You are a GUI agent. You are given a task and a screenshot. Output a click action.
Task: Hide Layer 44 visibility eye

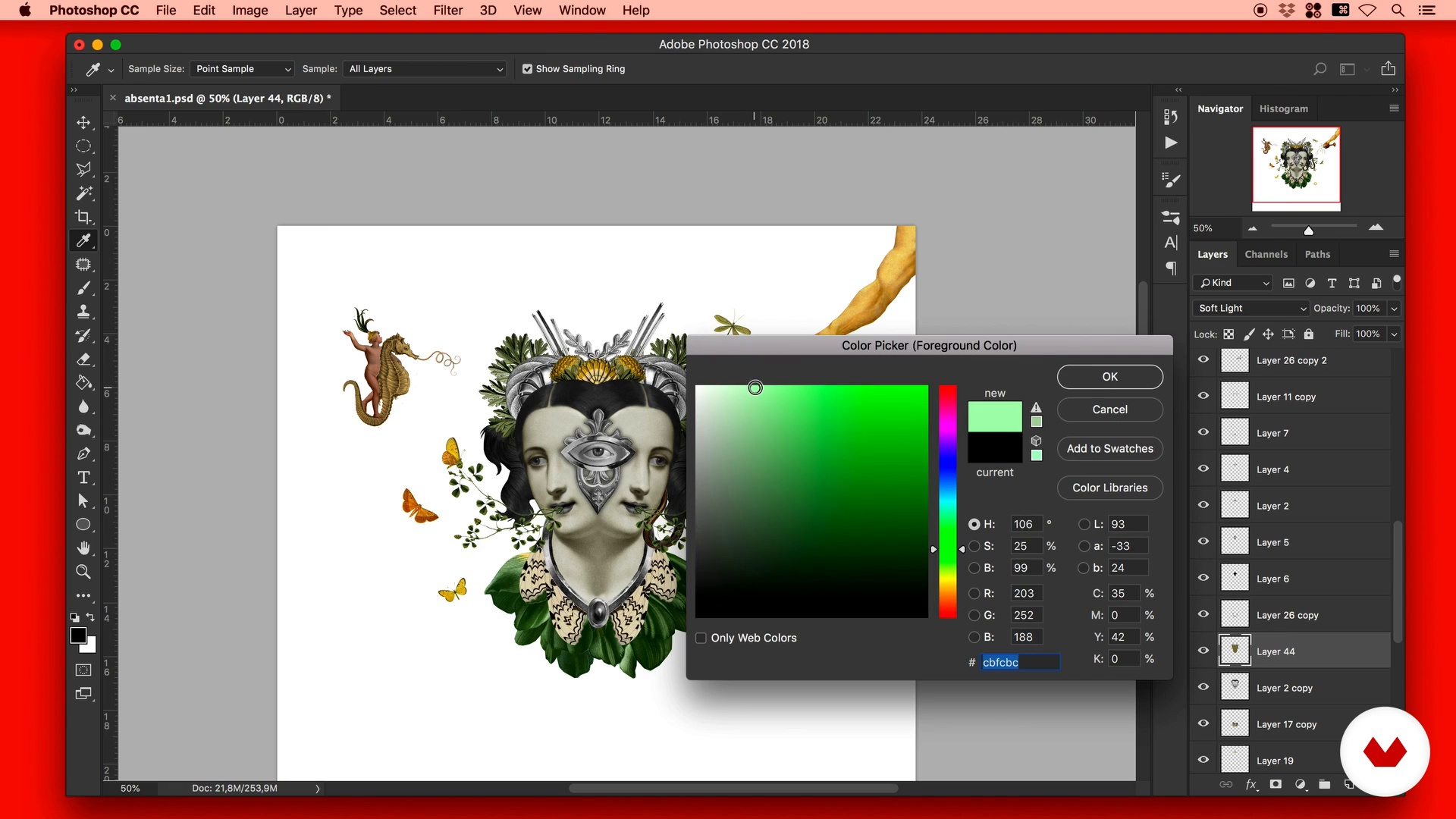coord(1203,651)
